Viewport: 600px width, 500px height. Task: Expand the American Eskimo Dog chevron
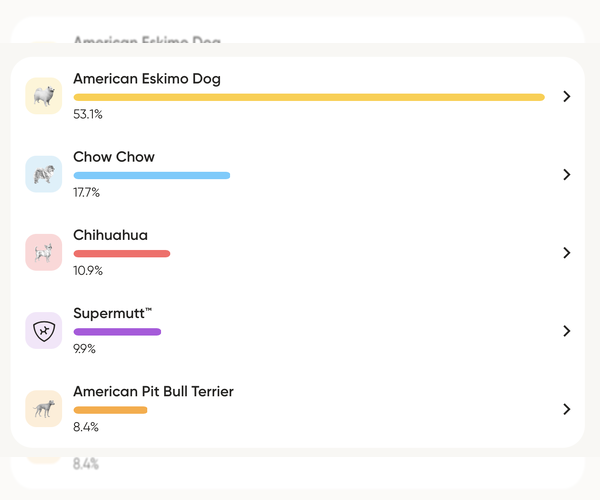coord(567,96)
